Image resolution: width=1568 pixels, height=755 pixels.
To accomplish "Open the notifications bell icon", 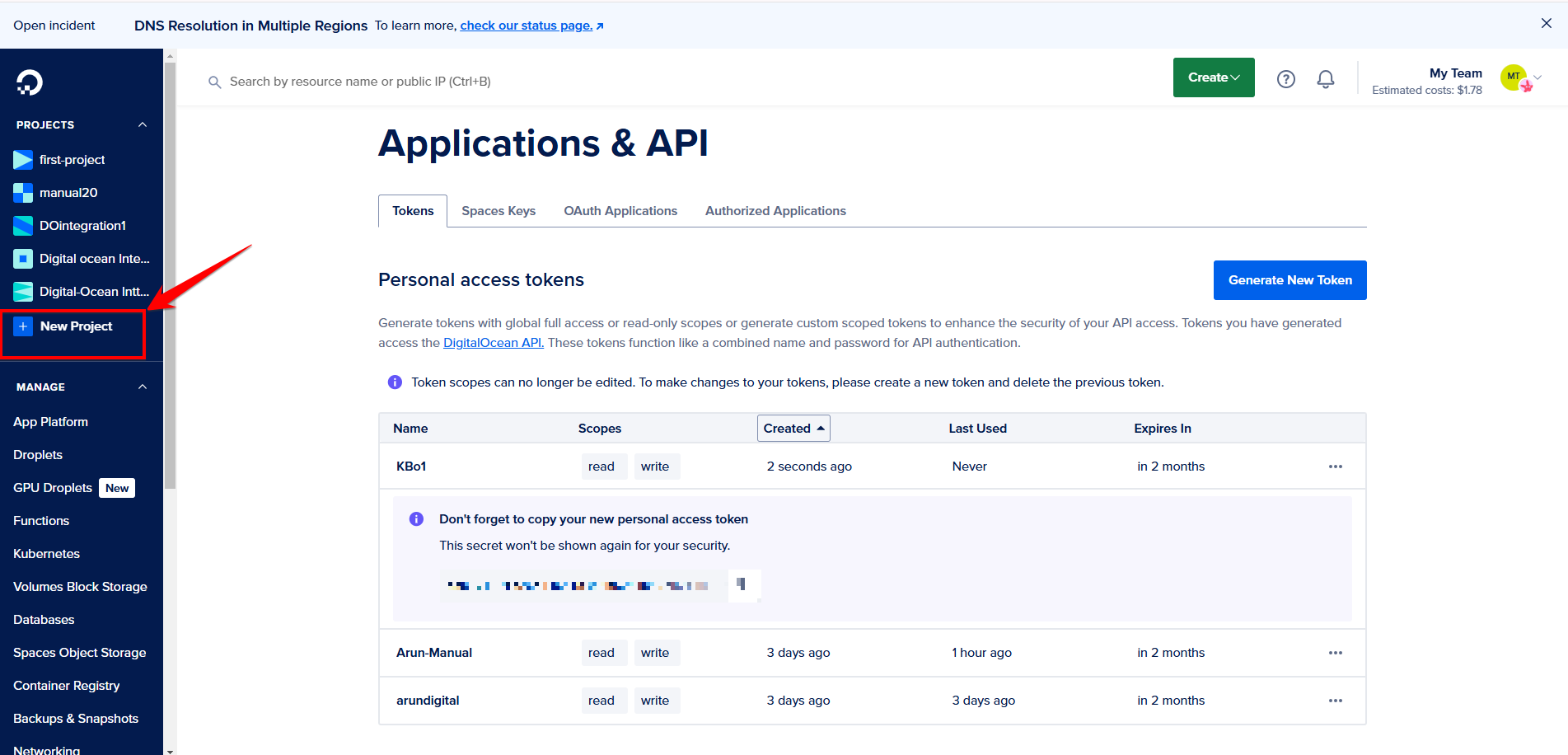I will [1325, 79].
